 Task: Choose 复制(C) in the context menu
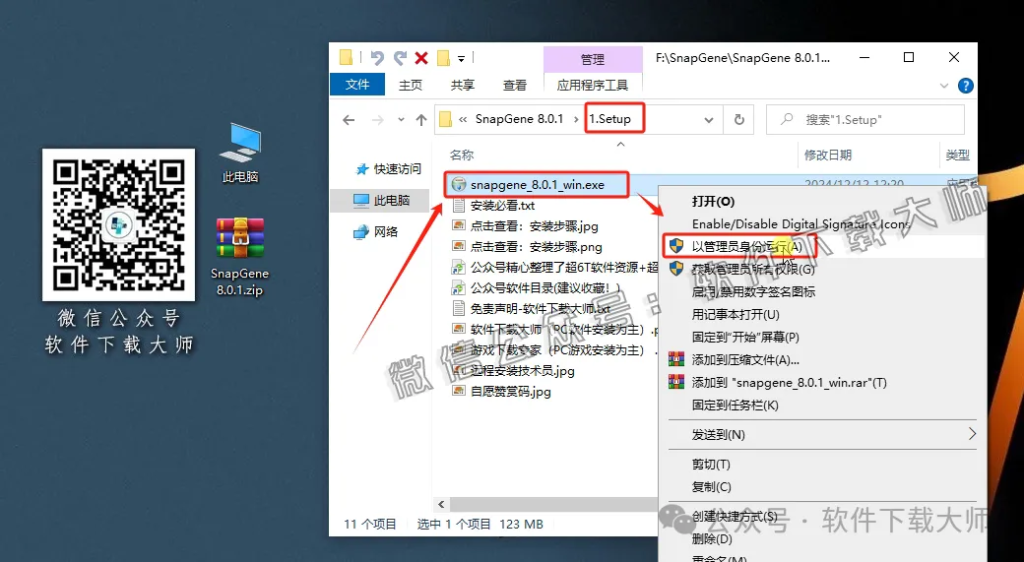pyautogui.click(x=711, y=487)
